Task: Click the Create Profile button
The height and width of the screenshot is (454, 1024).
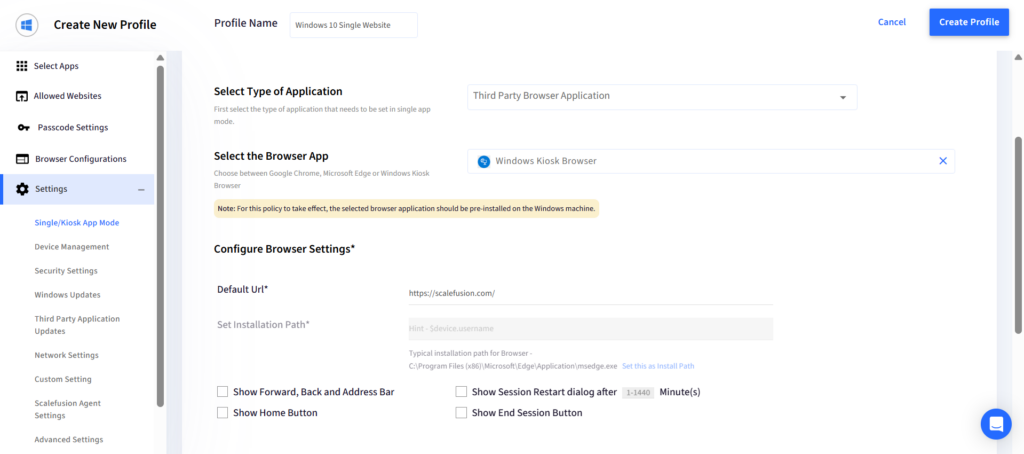Action: [x=968, y=22]
